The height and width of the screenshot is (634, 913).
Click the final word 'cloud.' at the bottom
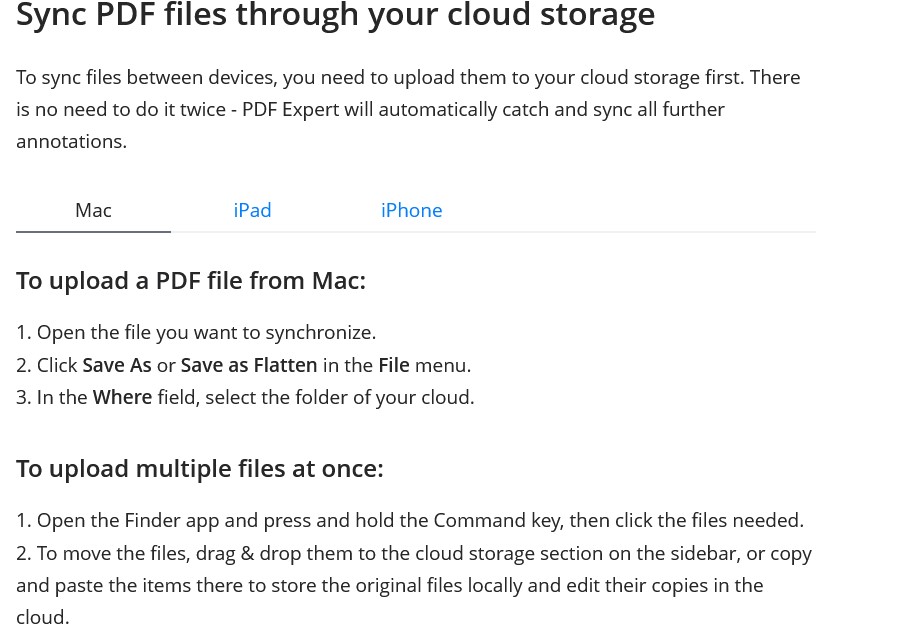[x=43, y=617]
